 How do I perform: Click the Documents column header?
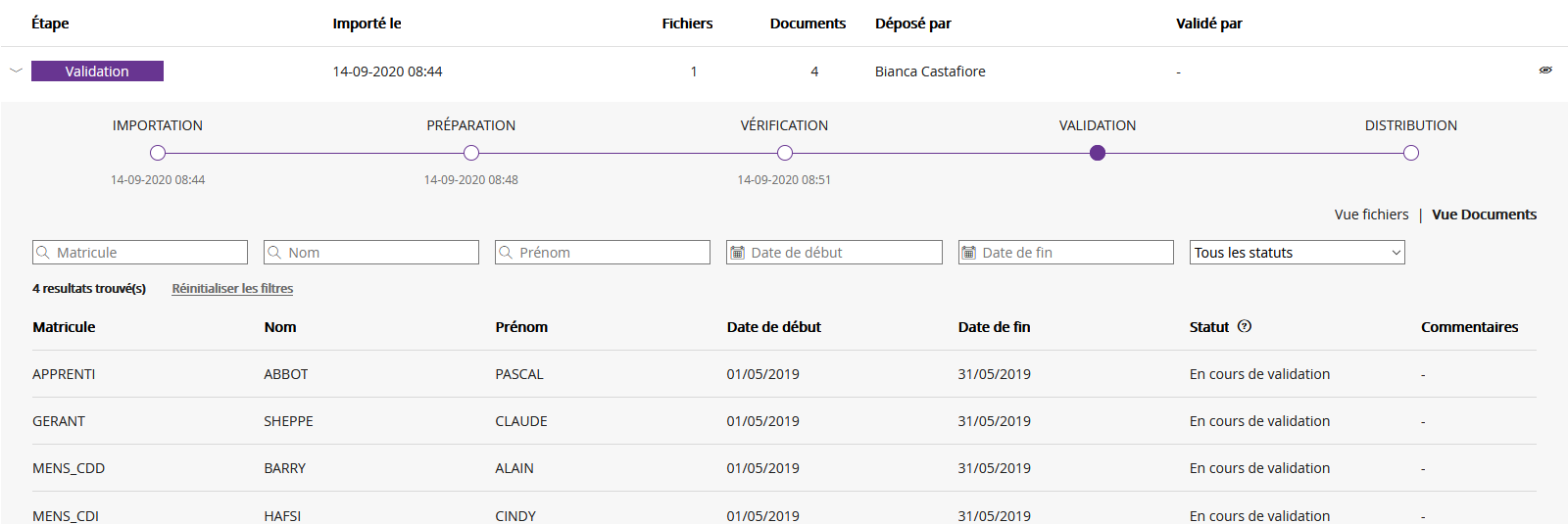808,24
